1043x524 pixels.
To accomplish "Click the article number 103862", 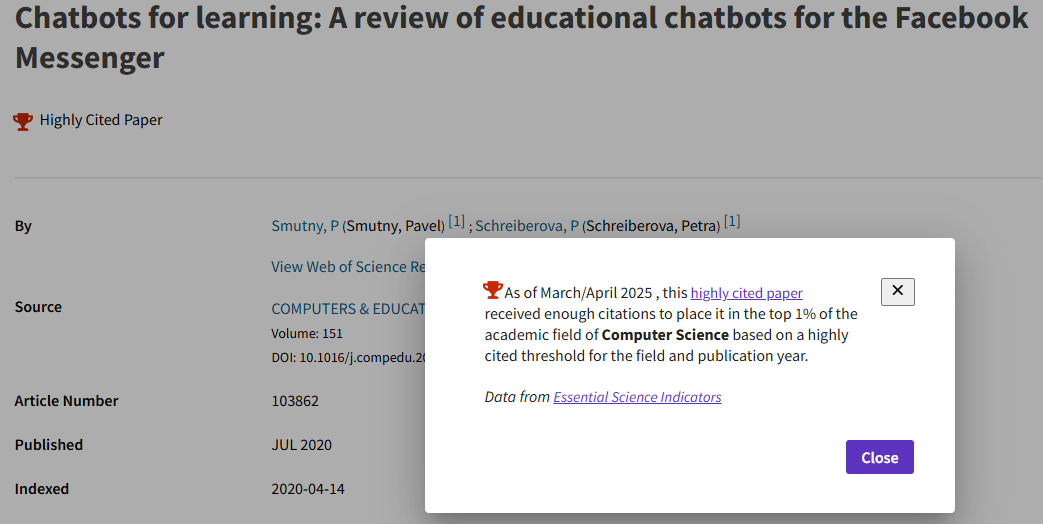I will (295, 401).
